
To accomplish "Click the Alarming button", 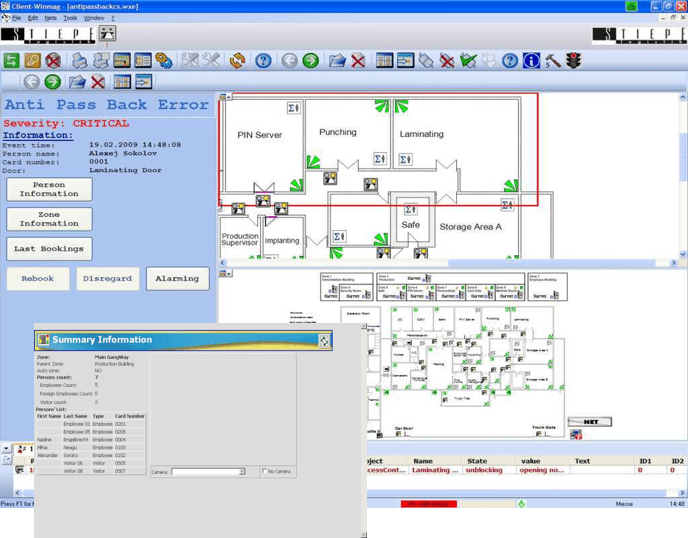I will 177,279.
